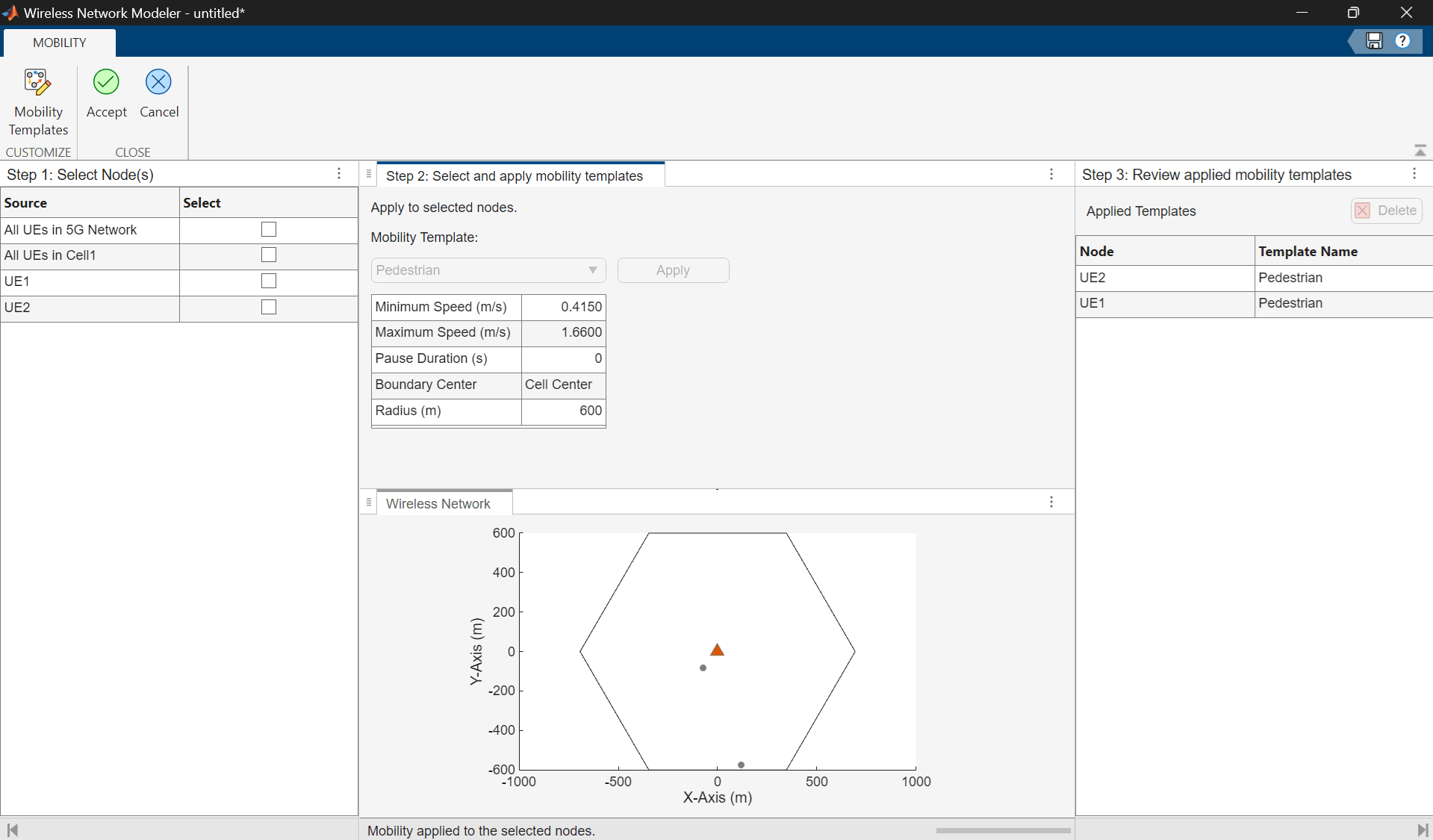Viewport: 1433px width, 840px height.
Task: Switch to the MOBILITY ribbon tab
Action: click(x=60, y=43)
